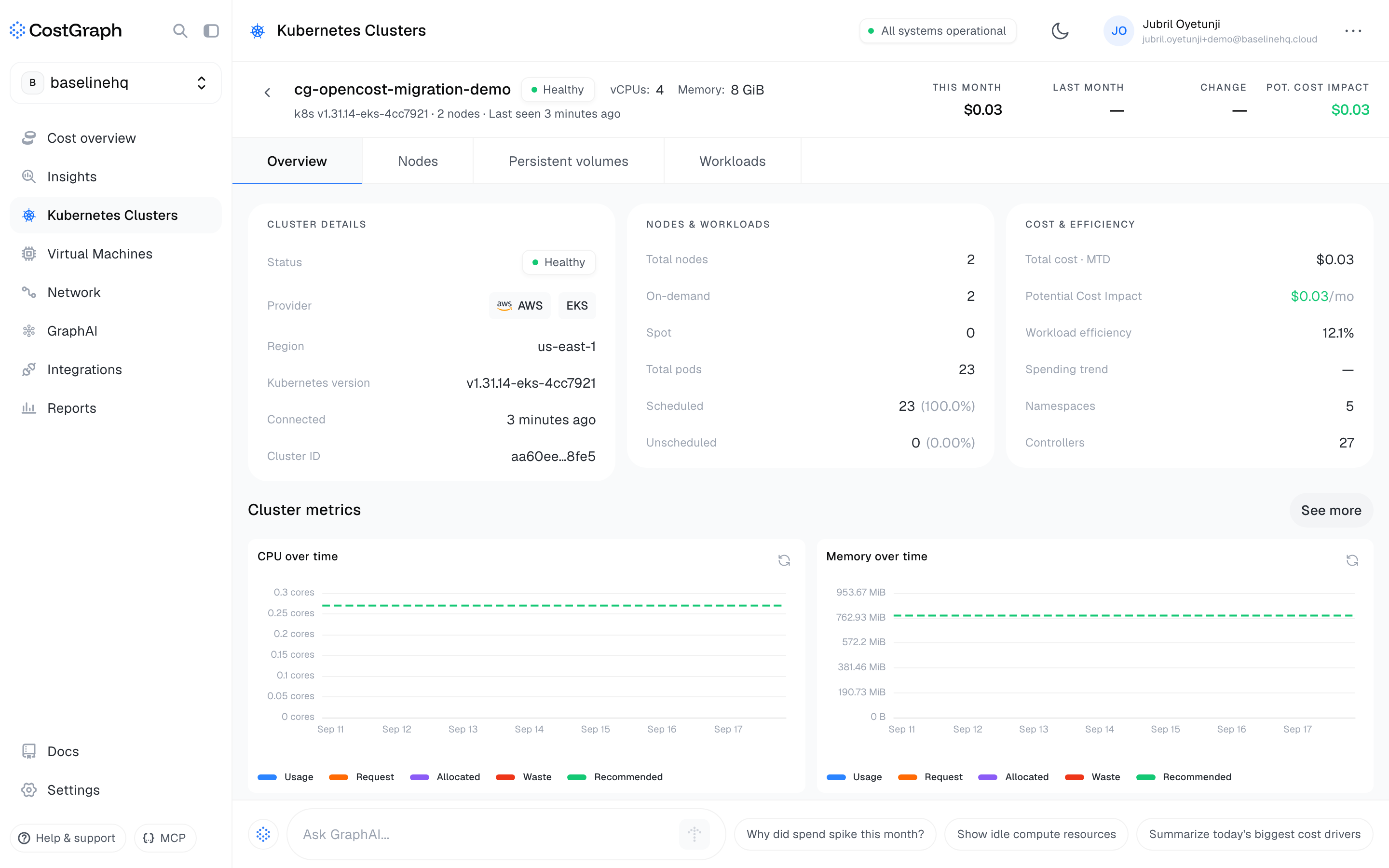1389x868 pixels.
Task: Click All systems operational status badge
Action: tap(937, 30)
